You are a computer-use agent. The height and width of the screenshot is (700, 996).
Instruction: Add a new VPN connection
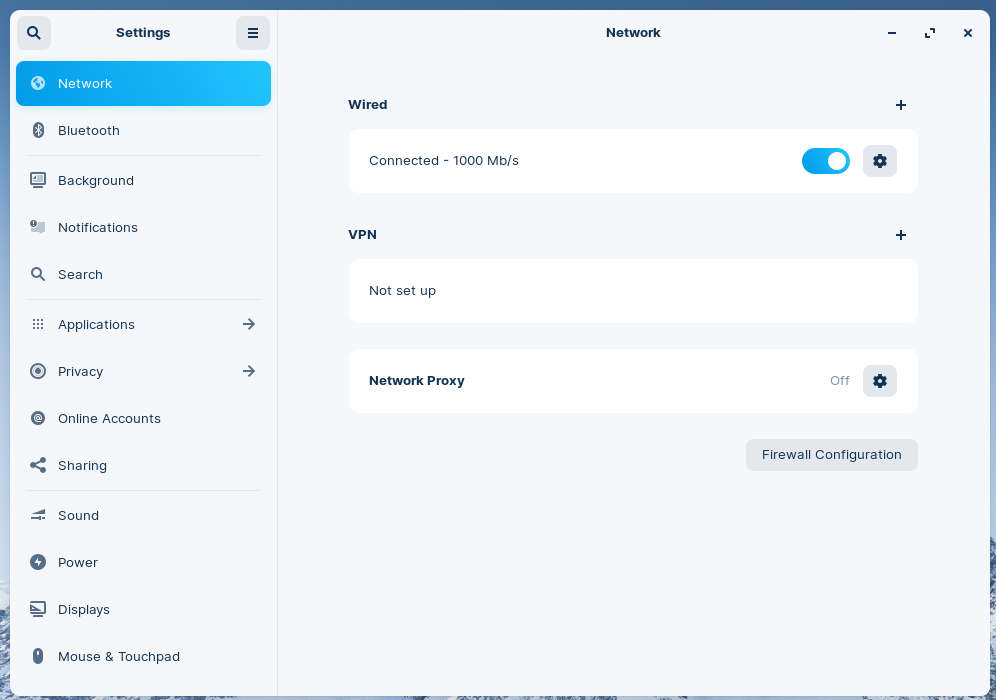tap(901, 235)
